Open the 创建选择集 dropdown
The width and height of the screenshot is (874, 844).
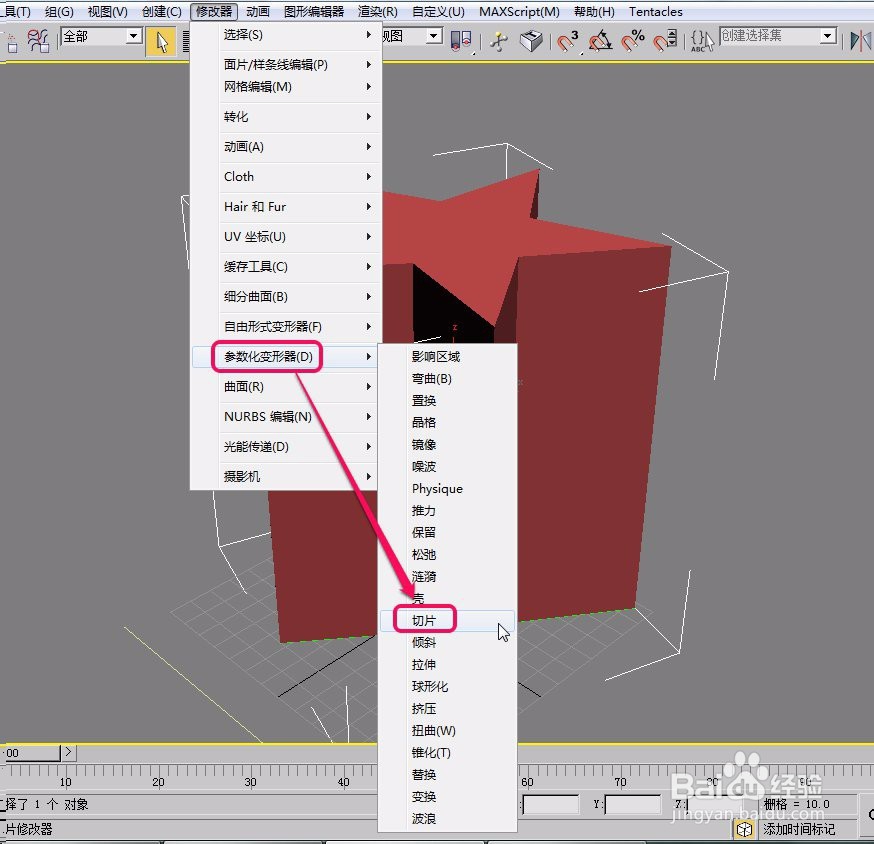coord(826,35)
